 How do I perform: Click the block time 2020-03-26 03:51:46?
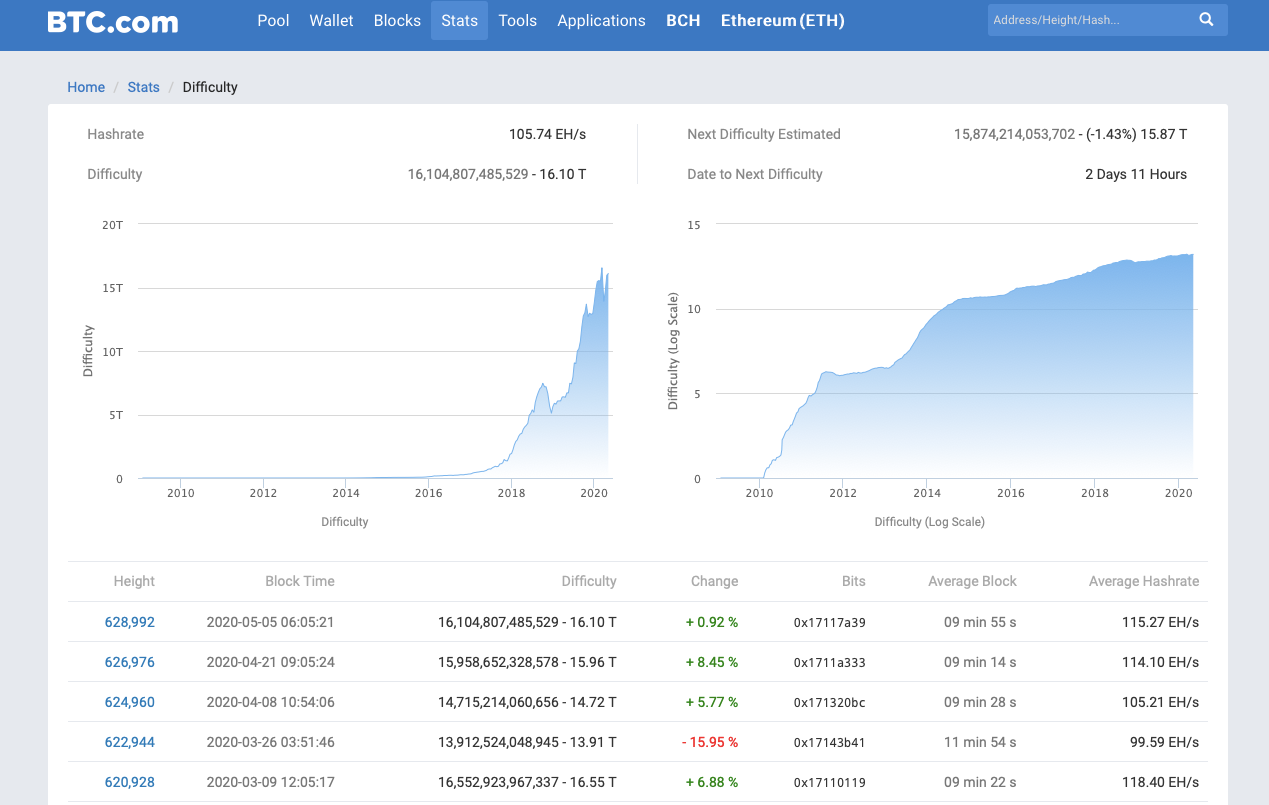[x=270, y=742]
